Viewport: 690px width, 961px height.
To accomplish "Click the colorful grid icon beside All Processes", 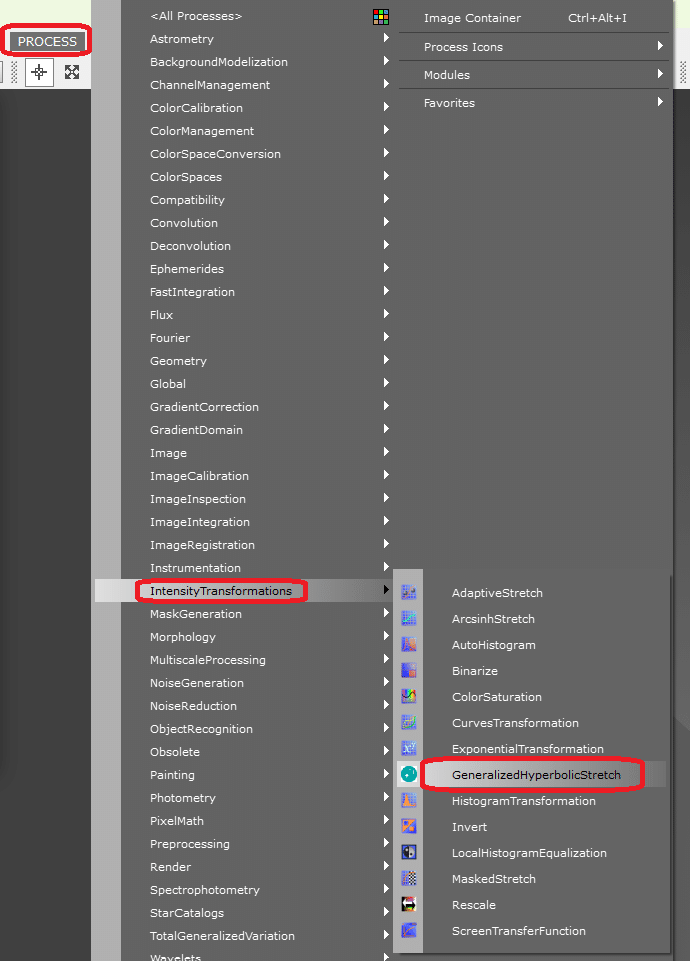I will coord(381,17).
